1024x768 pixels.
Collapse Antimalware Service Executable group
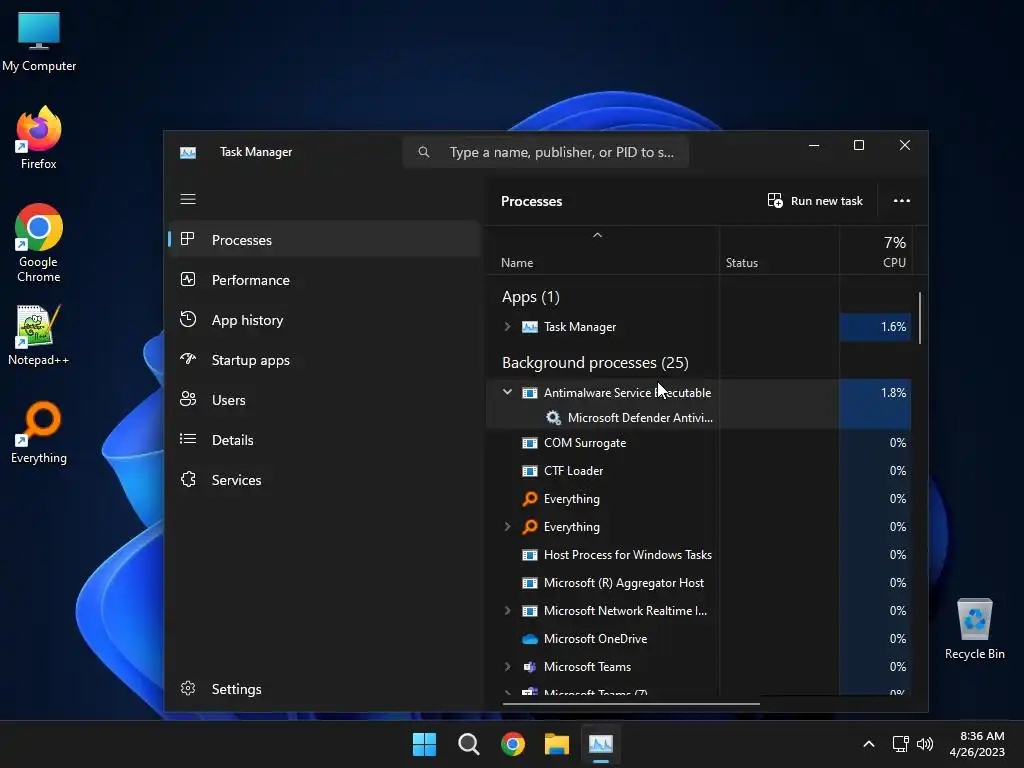[507, 392]
